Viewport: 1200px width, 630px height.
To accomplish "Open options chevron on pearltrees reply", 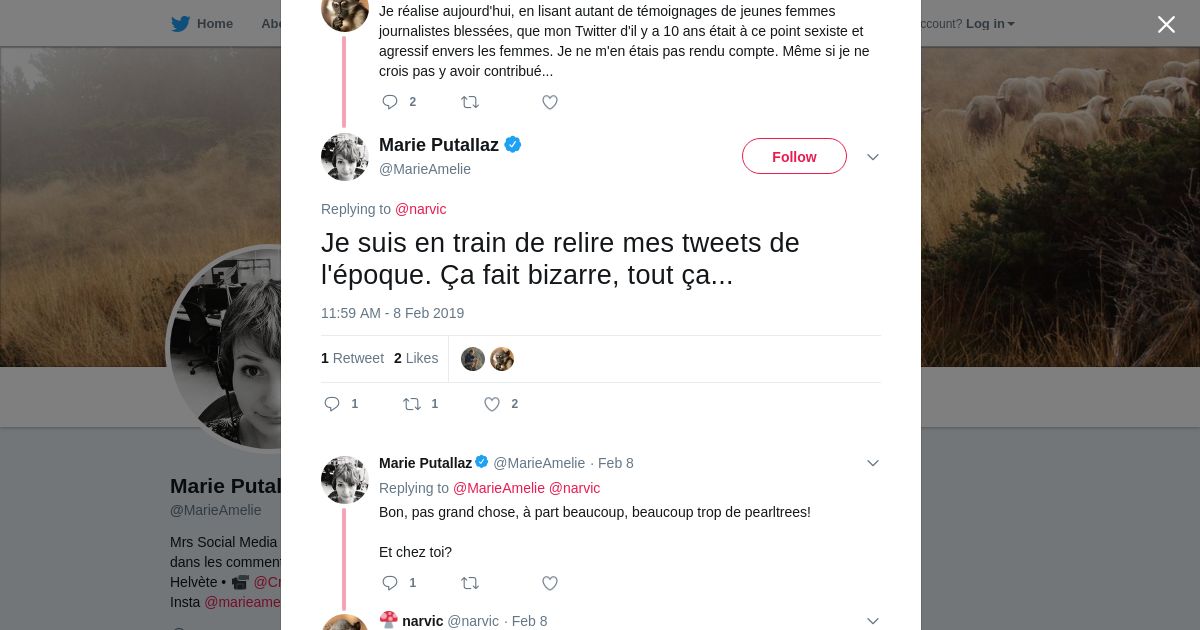I will (x=872, y=463).
